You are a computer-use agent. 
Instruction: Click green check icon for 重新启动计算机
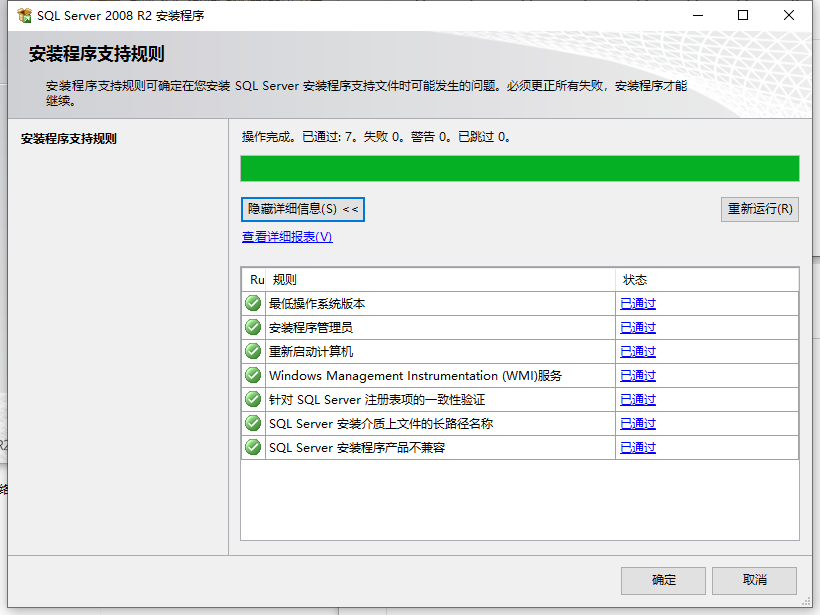coord(253,351)
